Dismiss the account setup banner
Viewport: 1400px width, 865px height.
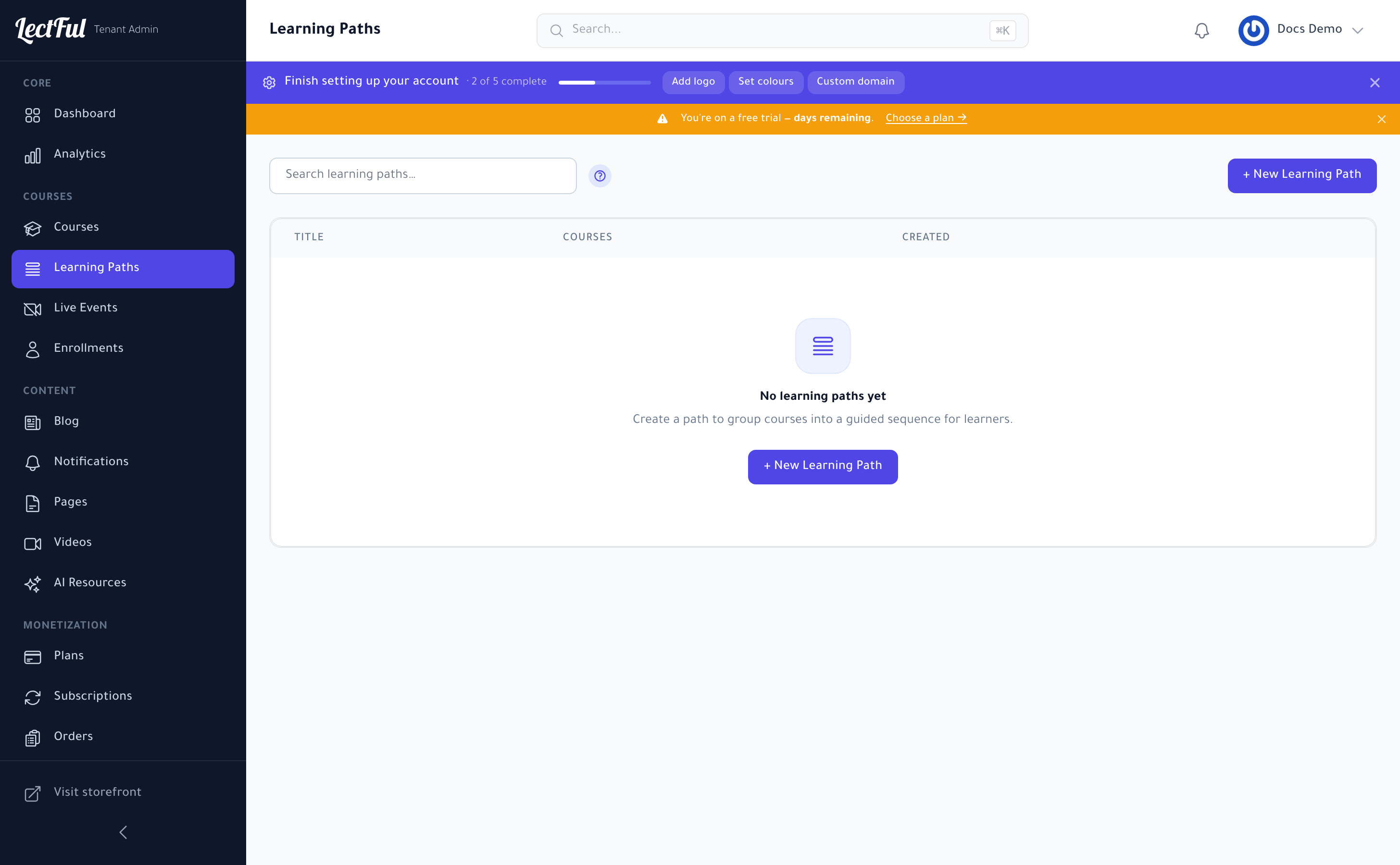click(x=1375, y=82)
